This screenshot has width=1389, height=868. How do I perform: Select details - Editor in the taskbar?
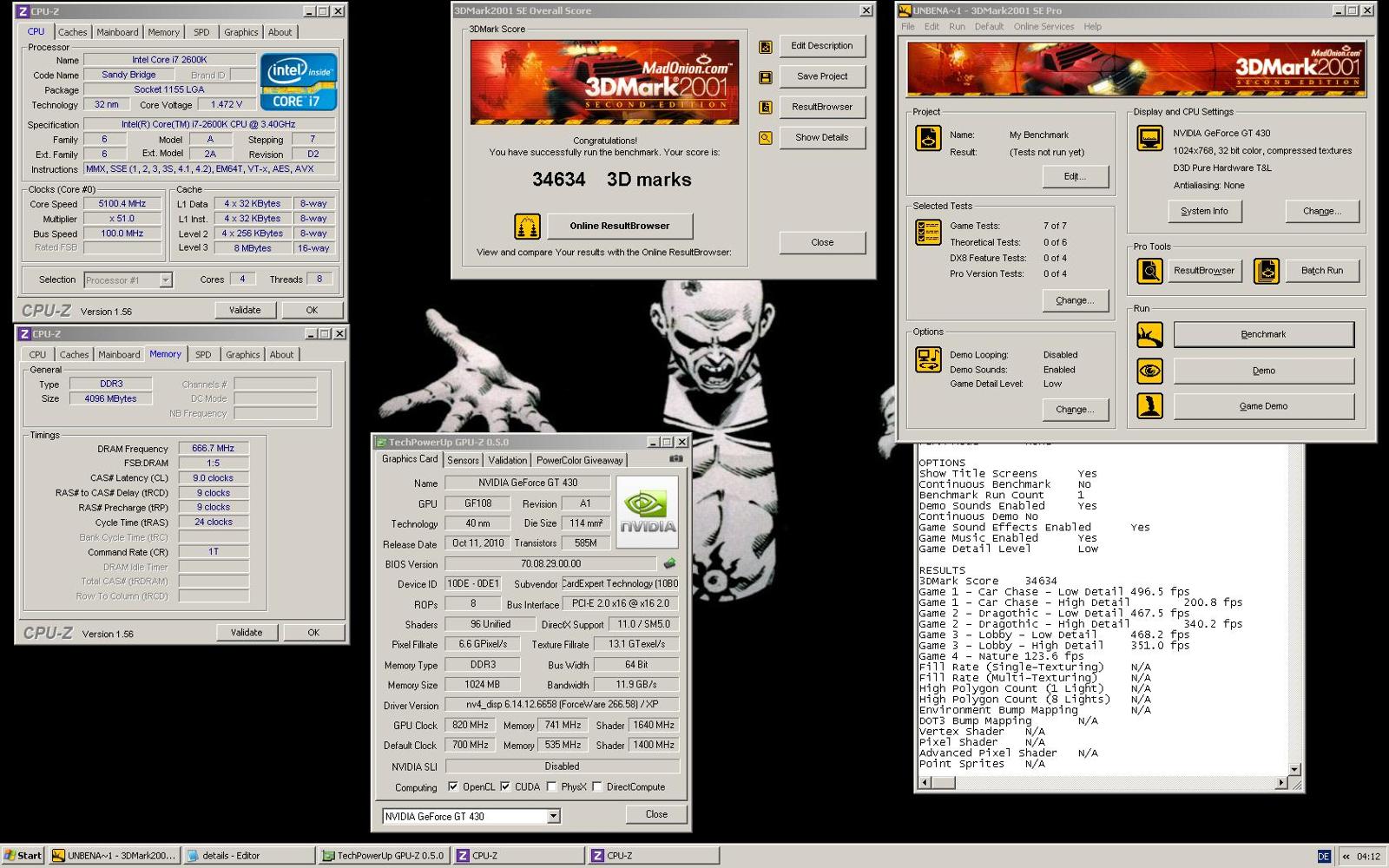pyautogui.click(x=250, y=856)
